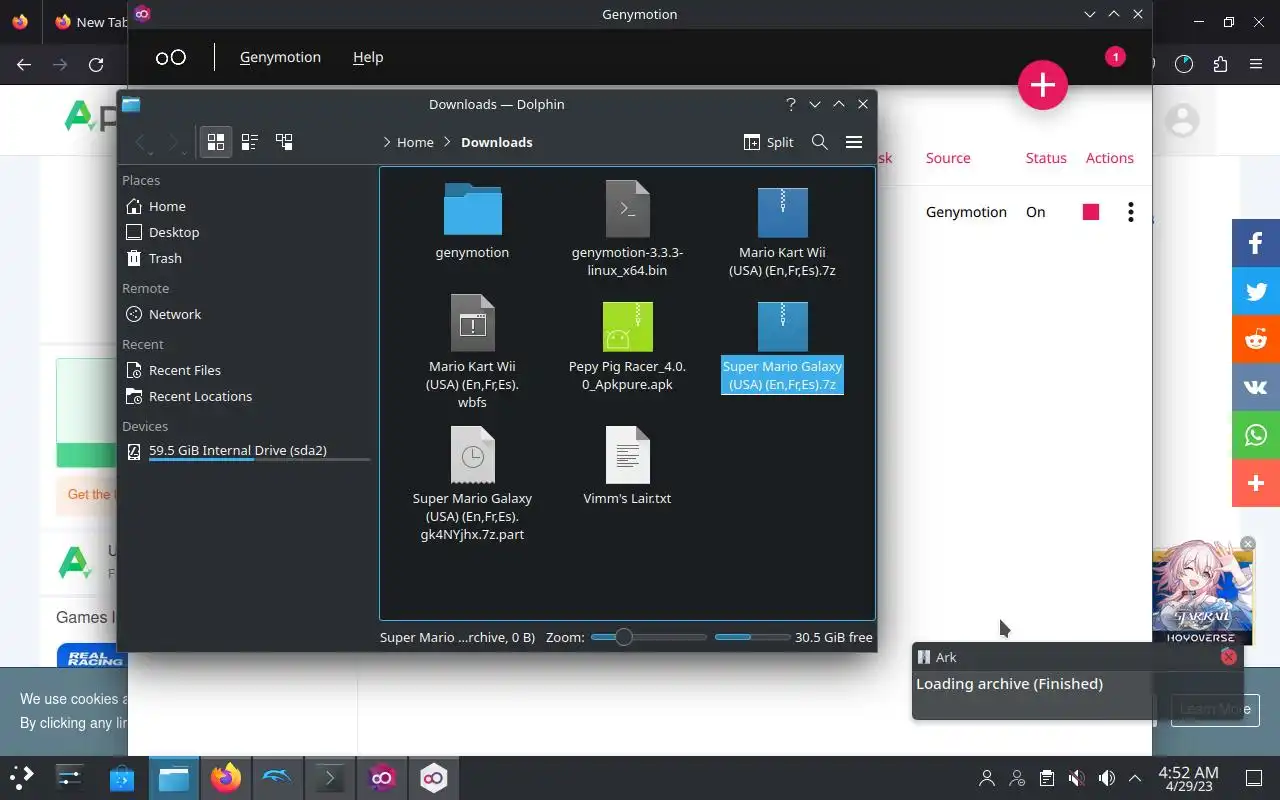Click the What's This help button in Dolphin title bar

coord(791,104)
